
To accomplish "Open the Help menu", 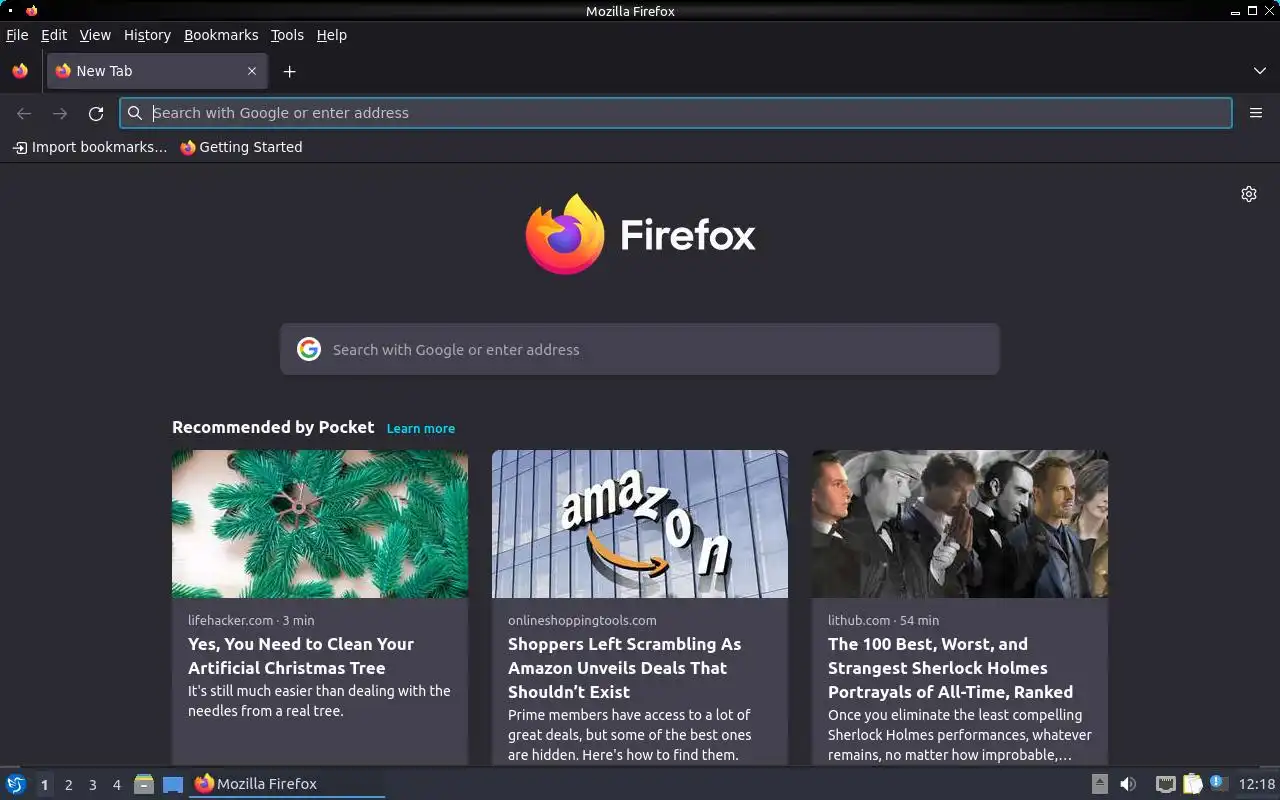I will click(x=332, y=35).
